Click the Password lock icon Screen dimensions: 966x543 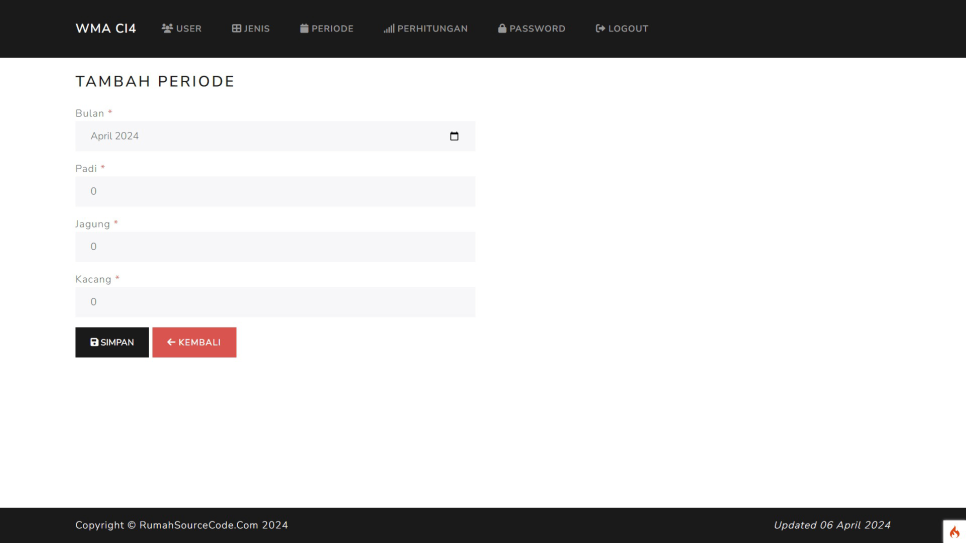[x=502, y=29]
